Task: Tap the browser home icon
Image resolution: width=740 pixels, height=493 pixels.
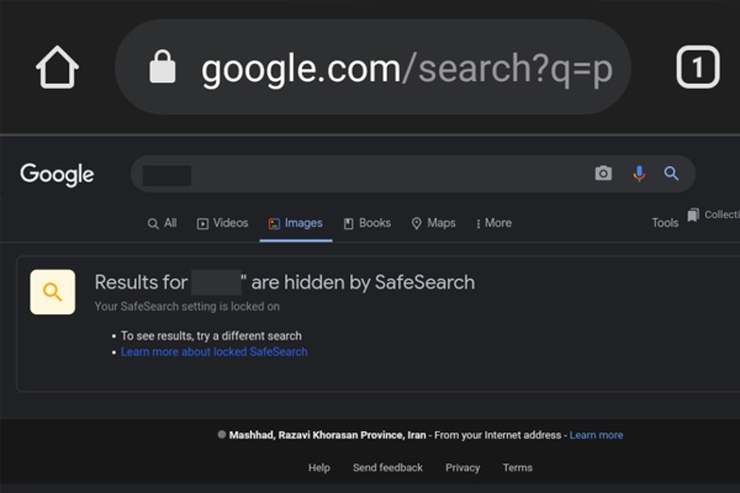Action: coord(57,67)
